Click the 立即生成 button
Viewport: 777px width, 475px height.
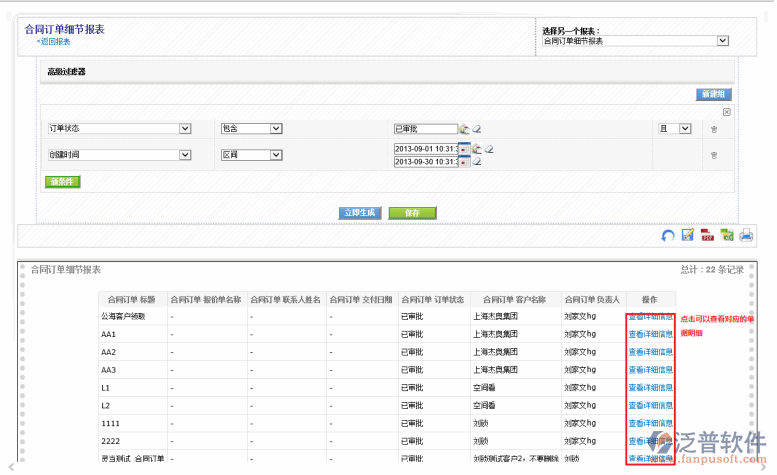(x=359, y=213)
